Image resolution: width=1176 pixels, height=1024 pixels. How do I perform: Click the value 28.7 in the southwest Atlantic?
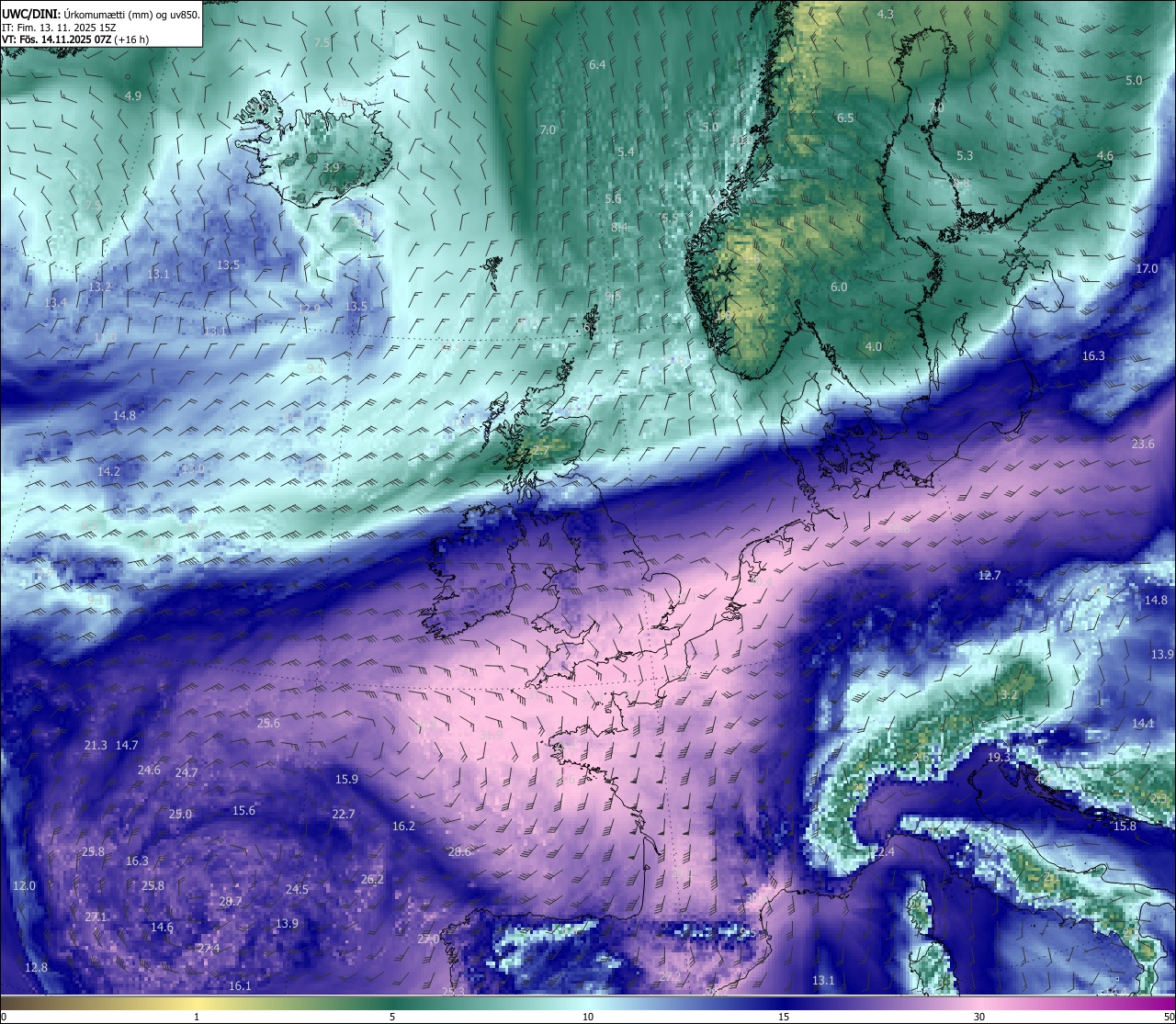point(231,901)
